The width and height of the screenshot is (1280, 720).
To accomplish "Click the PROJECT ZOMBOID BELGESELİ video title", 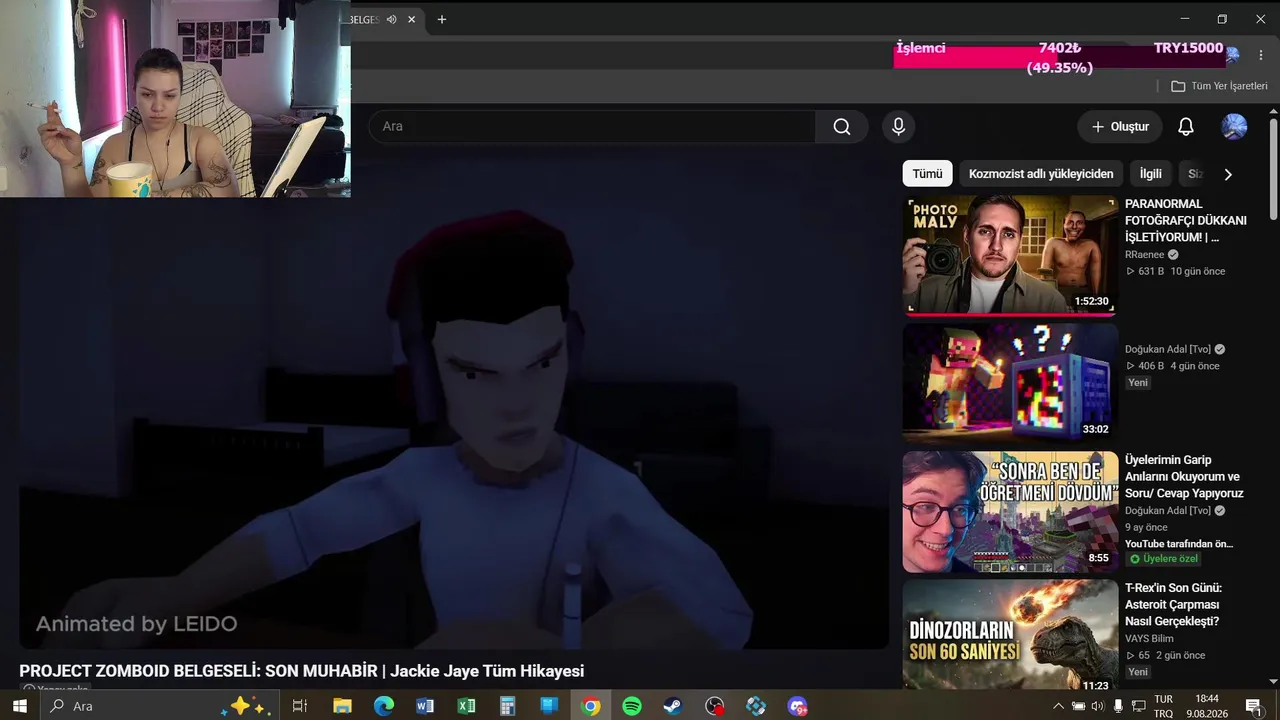I will click(301, 672).
